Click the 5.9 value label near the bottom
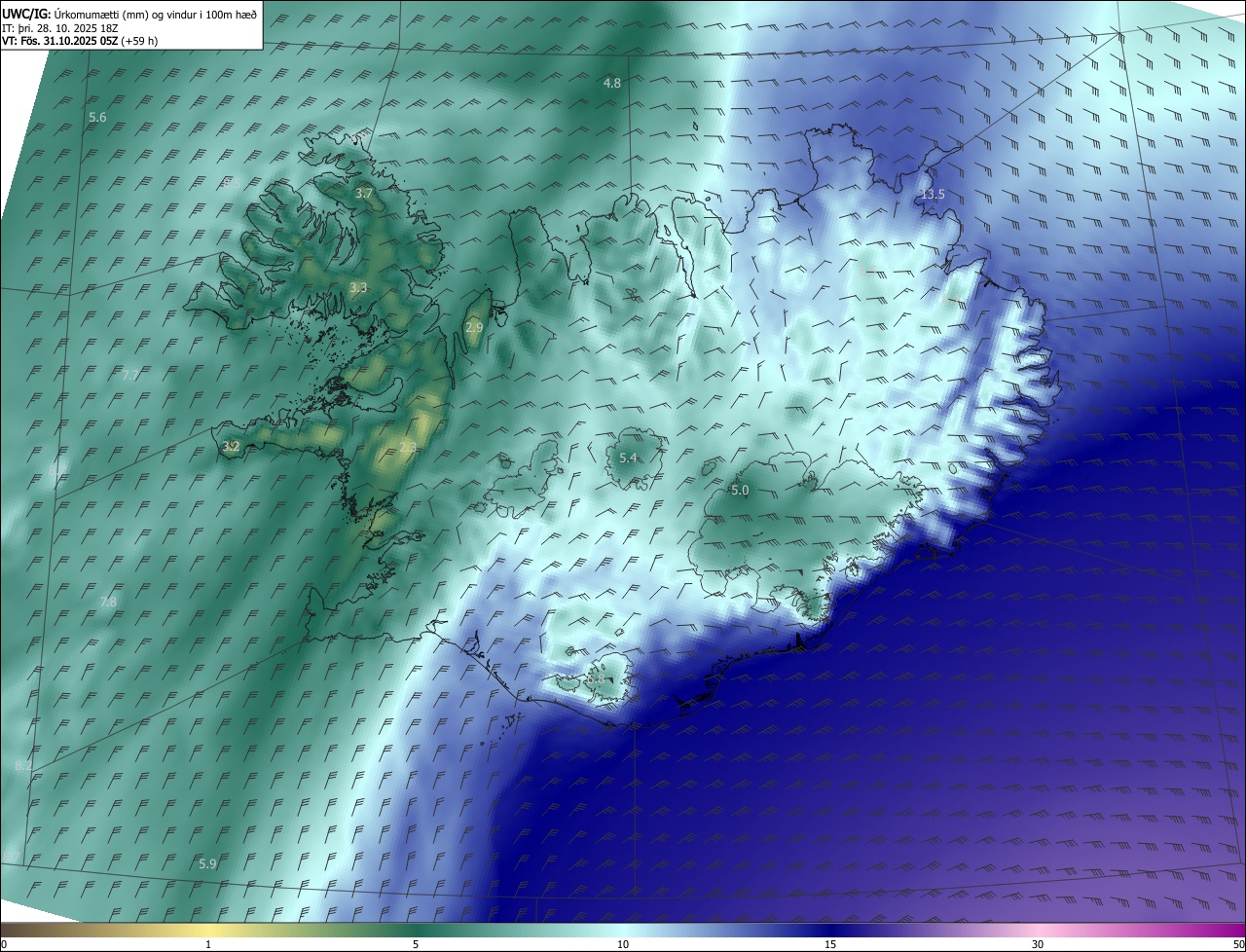Screen dimensions: 1246x952 click(x=207, y=864)
